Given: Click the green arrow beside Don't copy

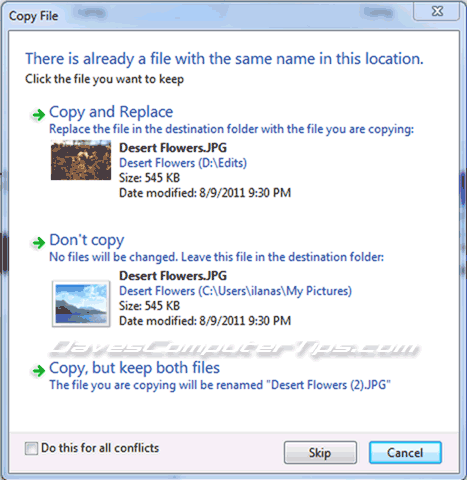Looking at the screenshot, I should pos(38,243).
